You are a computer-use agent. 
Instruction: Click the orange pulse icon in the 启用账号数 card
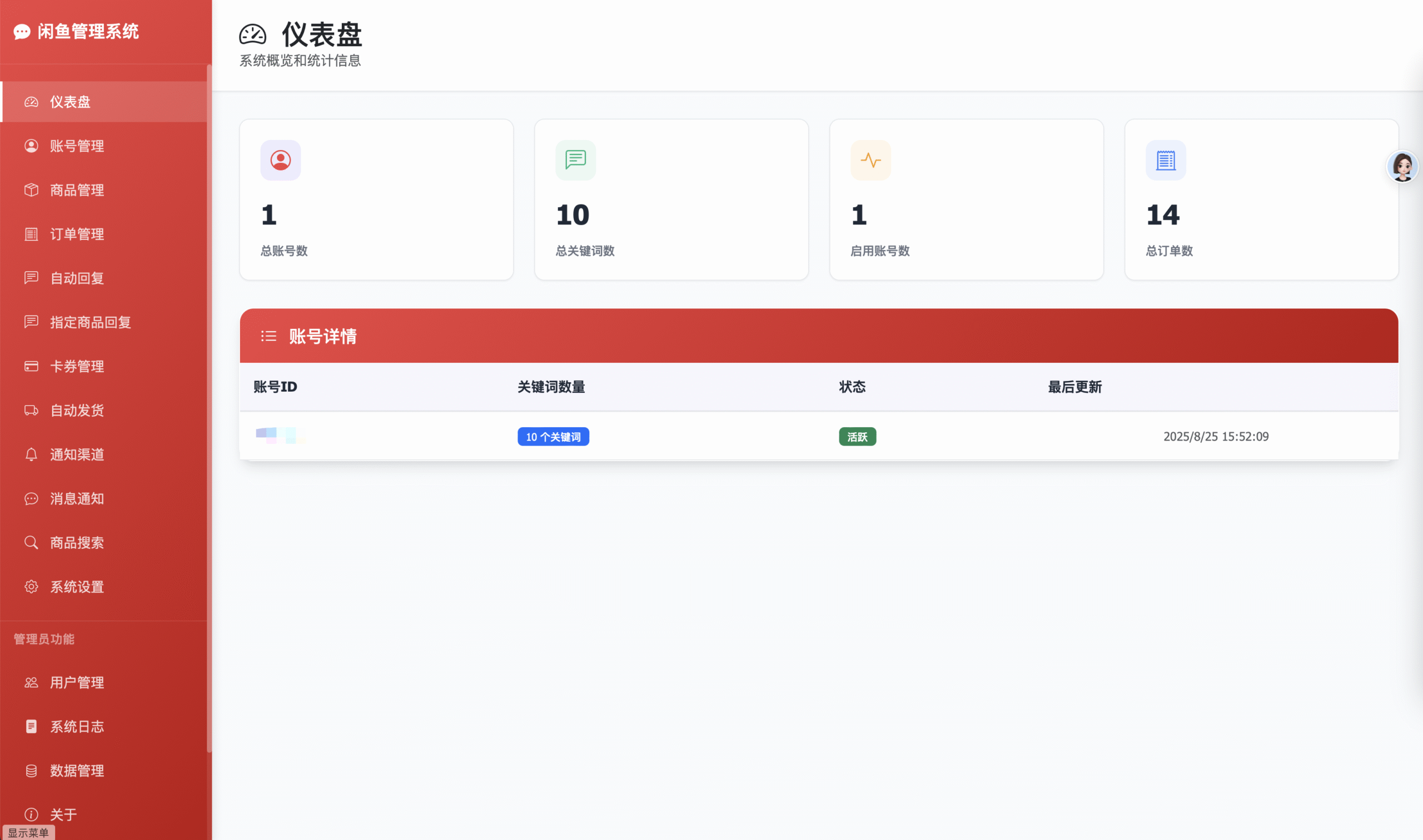(870, 160)
